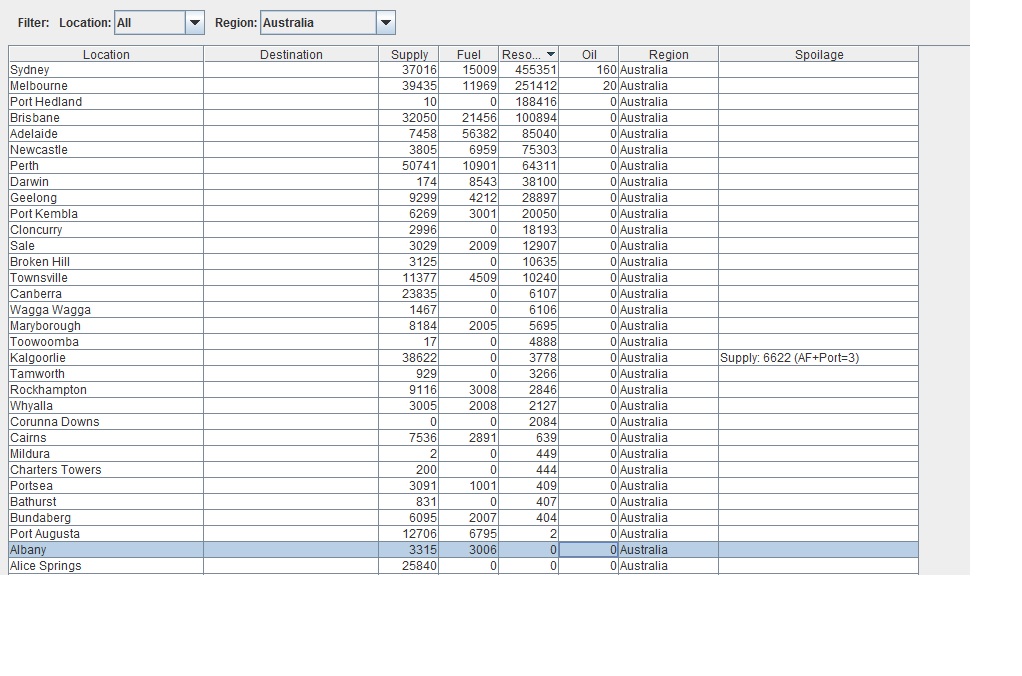Click the Townsville location cell

coord(106,278)
